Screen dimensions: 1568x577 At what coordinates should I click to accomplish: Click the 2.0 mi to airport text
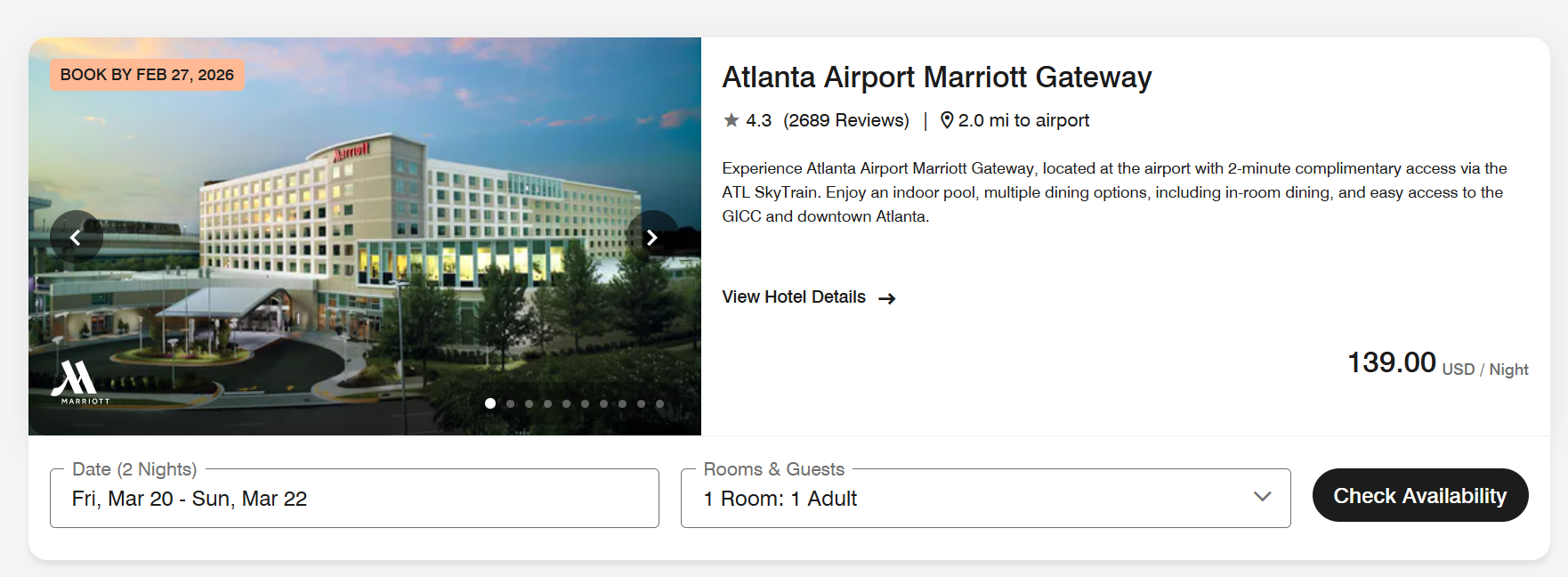[x=1023, y=120]
